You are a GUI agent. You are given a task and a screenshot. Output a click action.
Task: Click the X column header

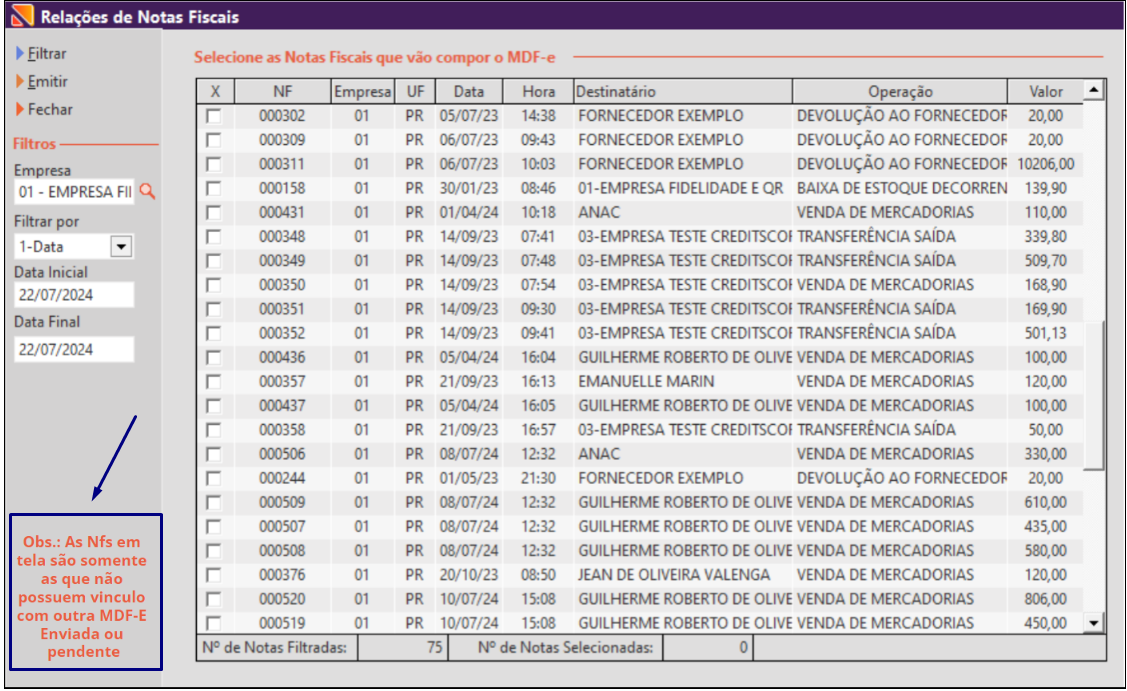(x=216, y=91)
